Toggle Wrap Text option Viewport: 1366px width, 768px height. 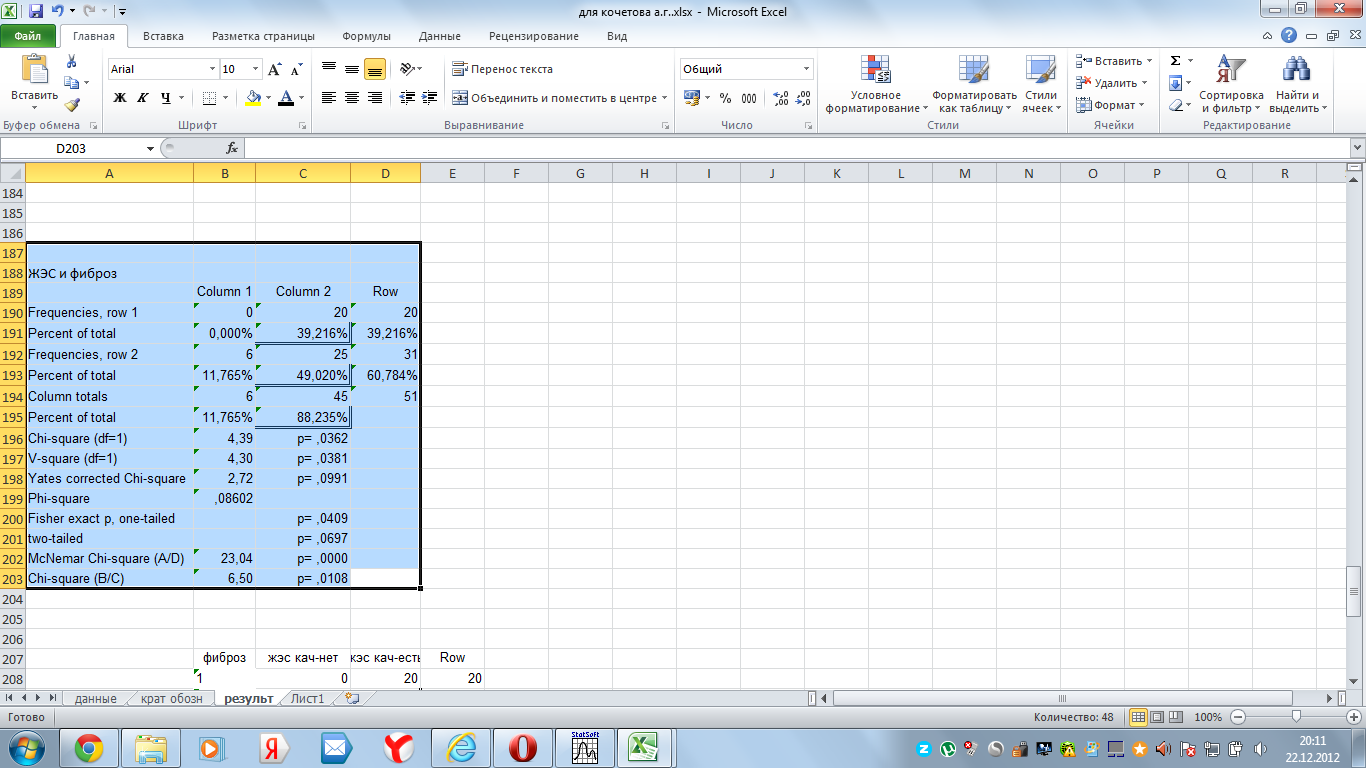[x=502, y=69]
